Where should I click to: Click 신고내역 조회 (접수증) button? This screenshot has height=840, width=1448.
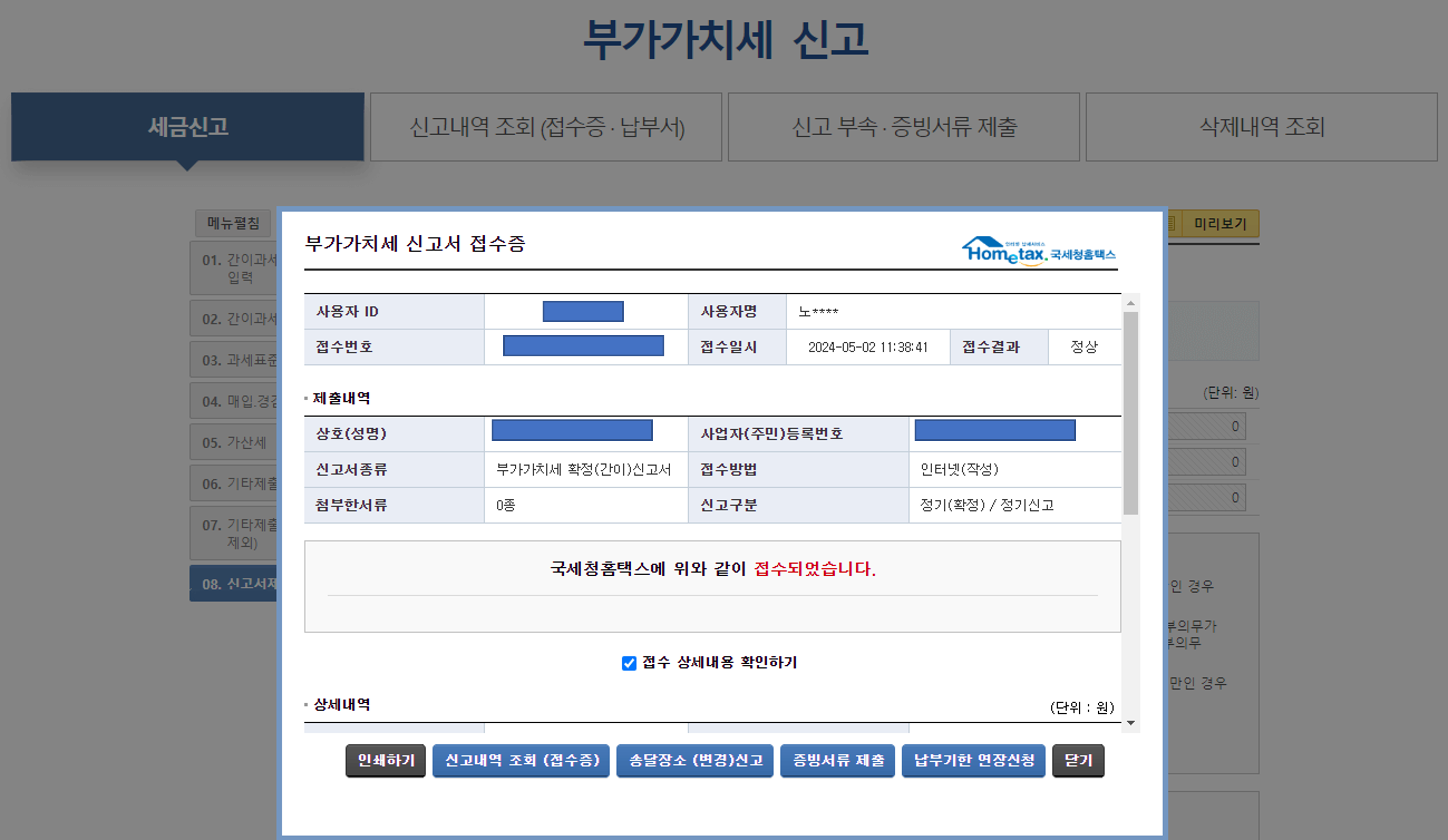(x=521, y=761)
